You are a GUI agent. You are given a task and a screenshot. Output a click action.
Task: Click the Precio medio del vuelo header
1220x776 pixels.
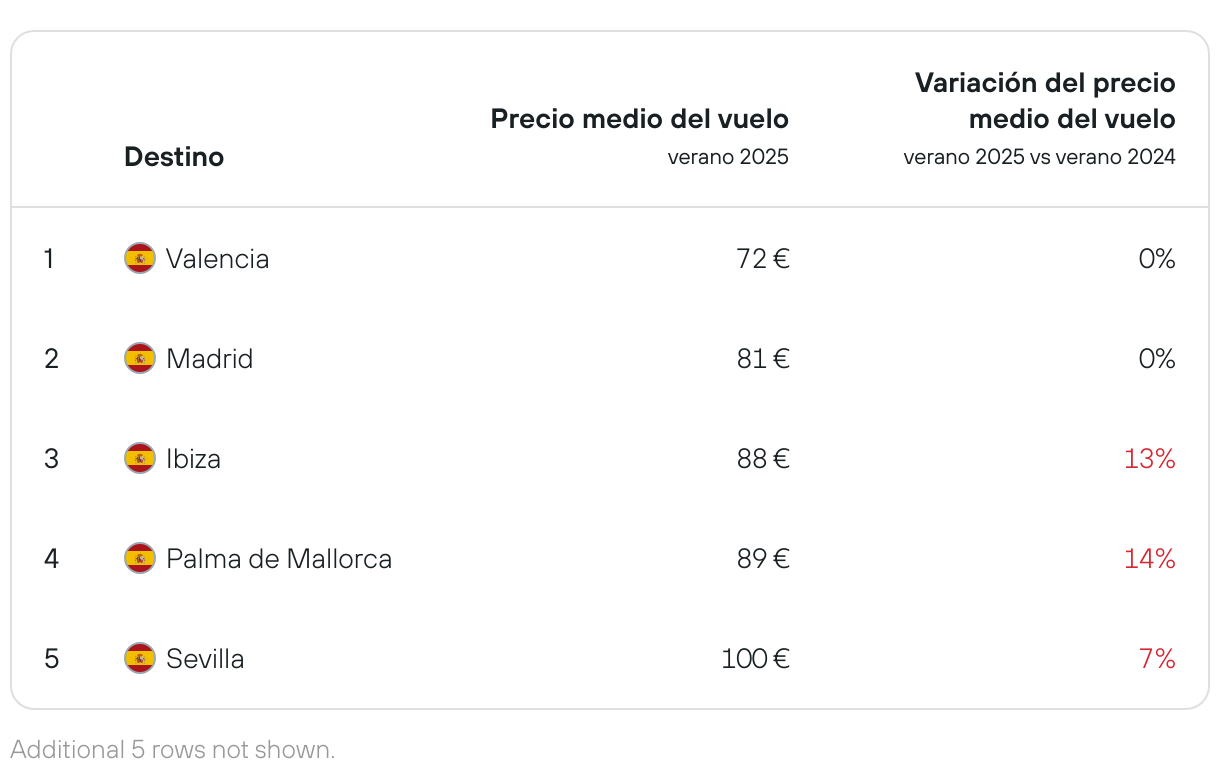click(640, 119)
